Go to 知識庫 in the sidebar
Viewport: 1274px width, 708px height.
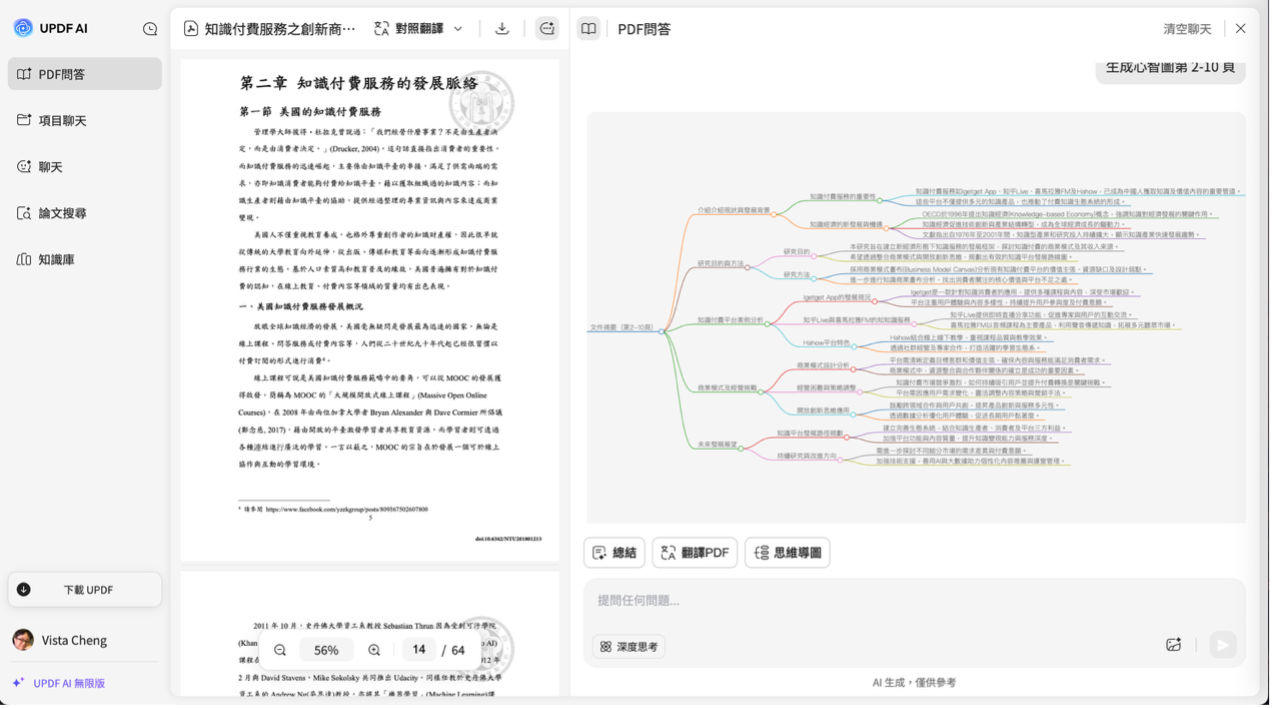[85, 259]
